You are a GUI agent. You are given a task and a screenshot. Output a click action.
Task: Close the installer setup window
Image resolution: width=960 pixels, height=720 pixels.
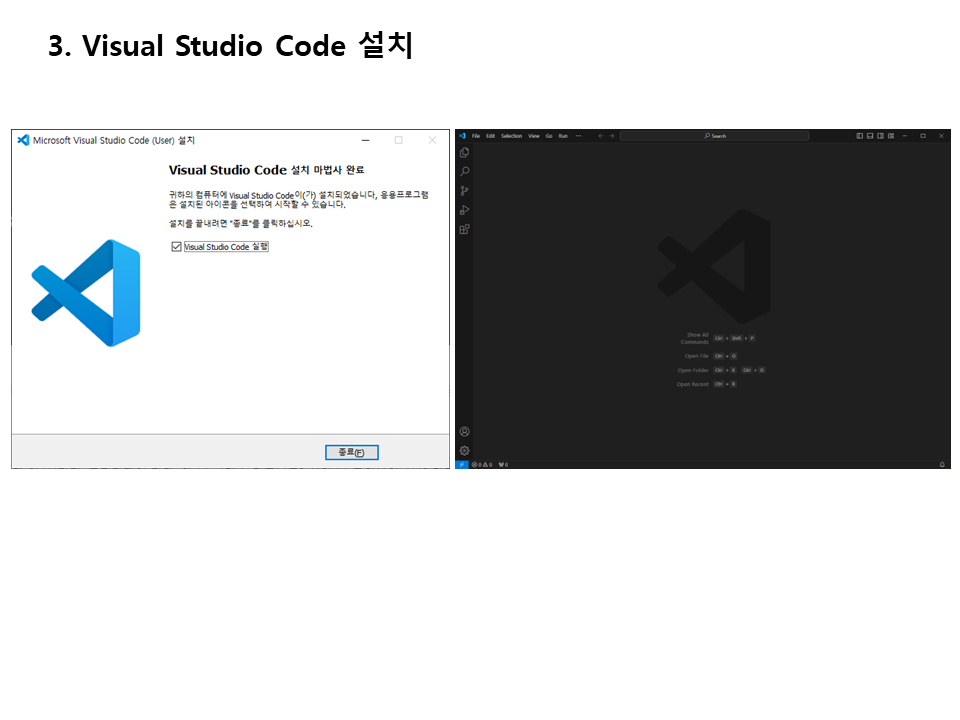pos(432,140)
